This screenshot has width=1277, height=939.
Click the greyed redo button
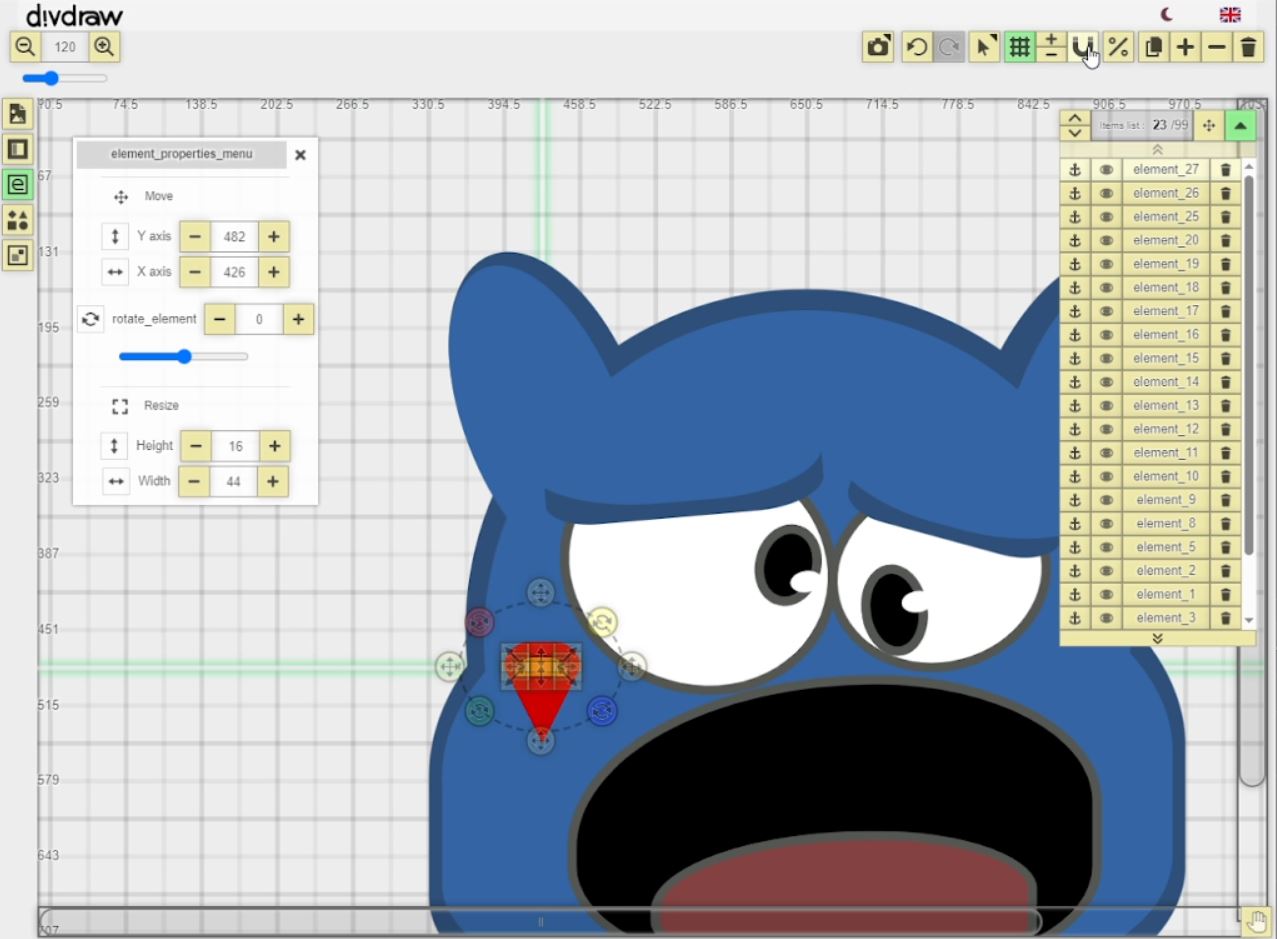click(x=949, y=47)
